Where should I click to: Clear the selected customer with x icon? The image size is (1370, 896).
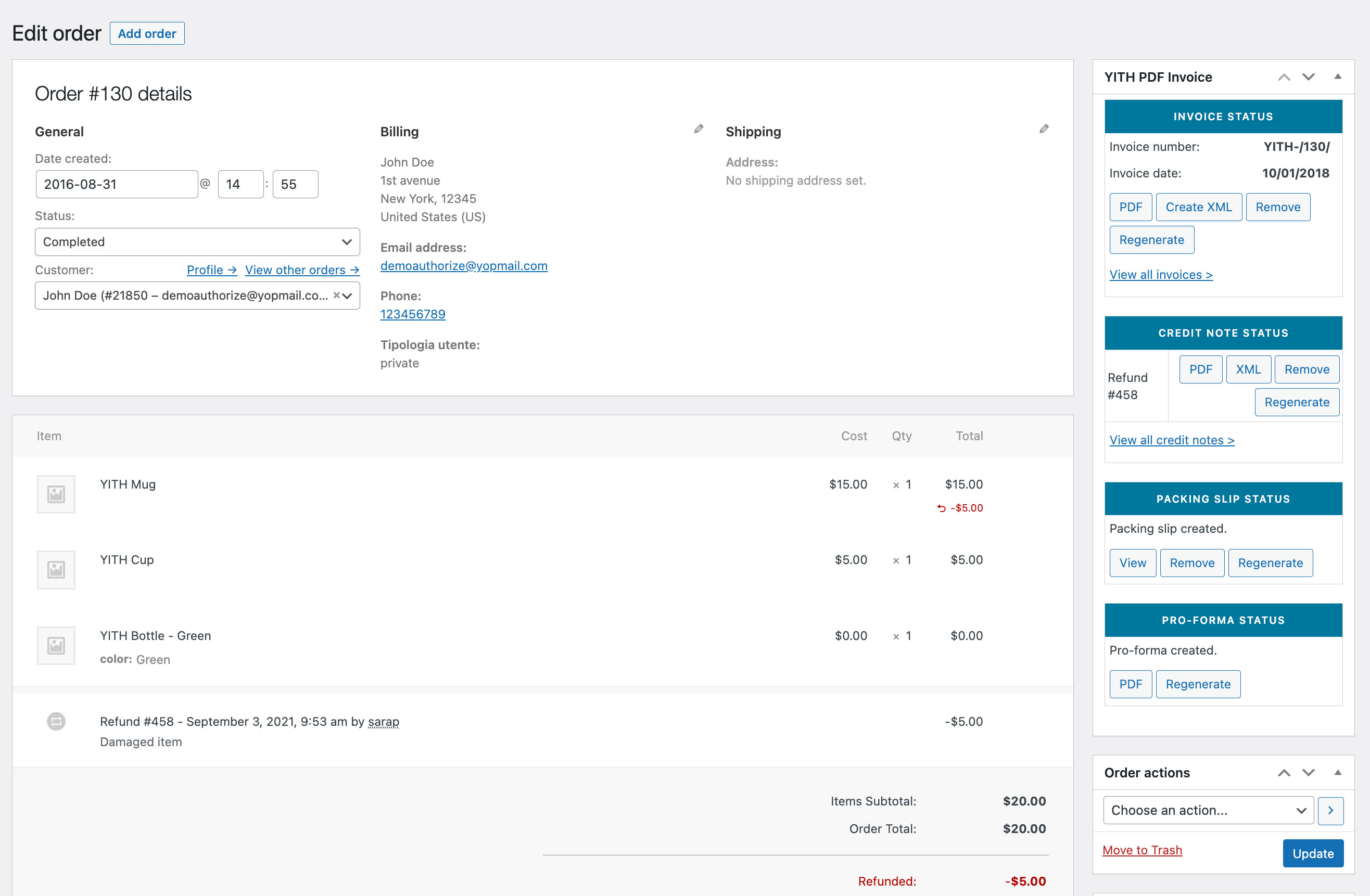336,295
